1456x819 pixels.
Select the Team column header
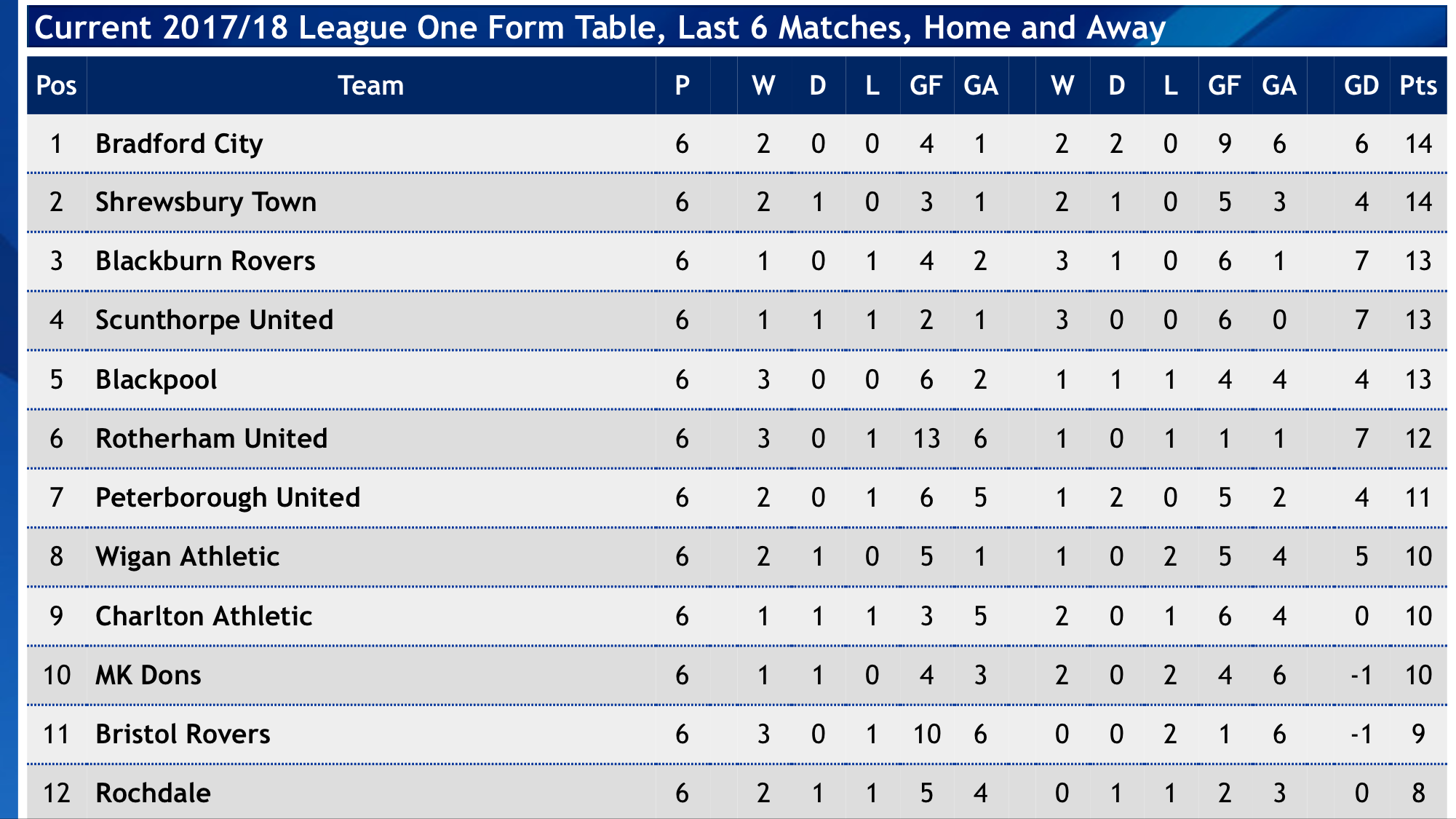(x=370, y=86)
